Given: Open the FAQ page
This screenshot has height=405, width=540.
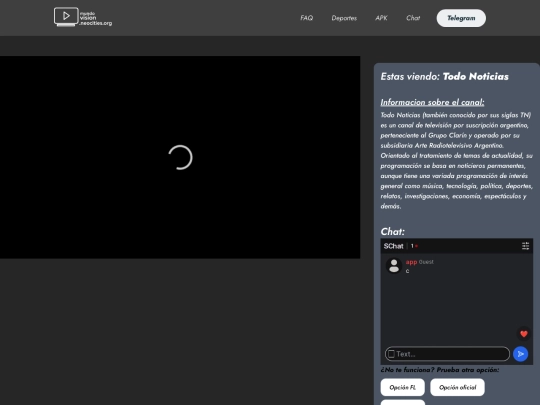Looking at the screenshot, I should point(307,18).
